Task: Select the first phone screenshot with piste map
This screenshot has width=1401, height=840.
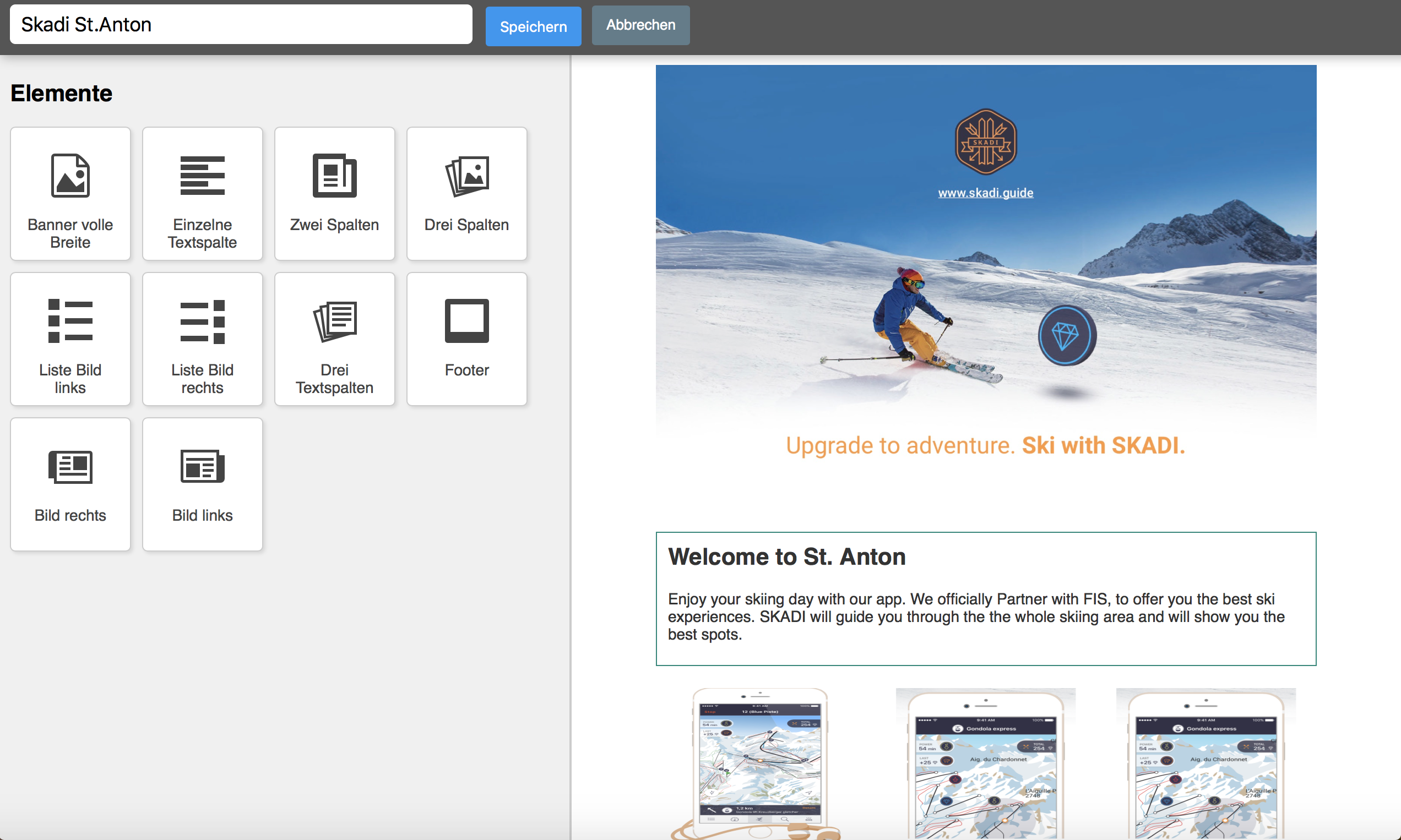Action: pos(759,764)
